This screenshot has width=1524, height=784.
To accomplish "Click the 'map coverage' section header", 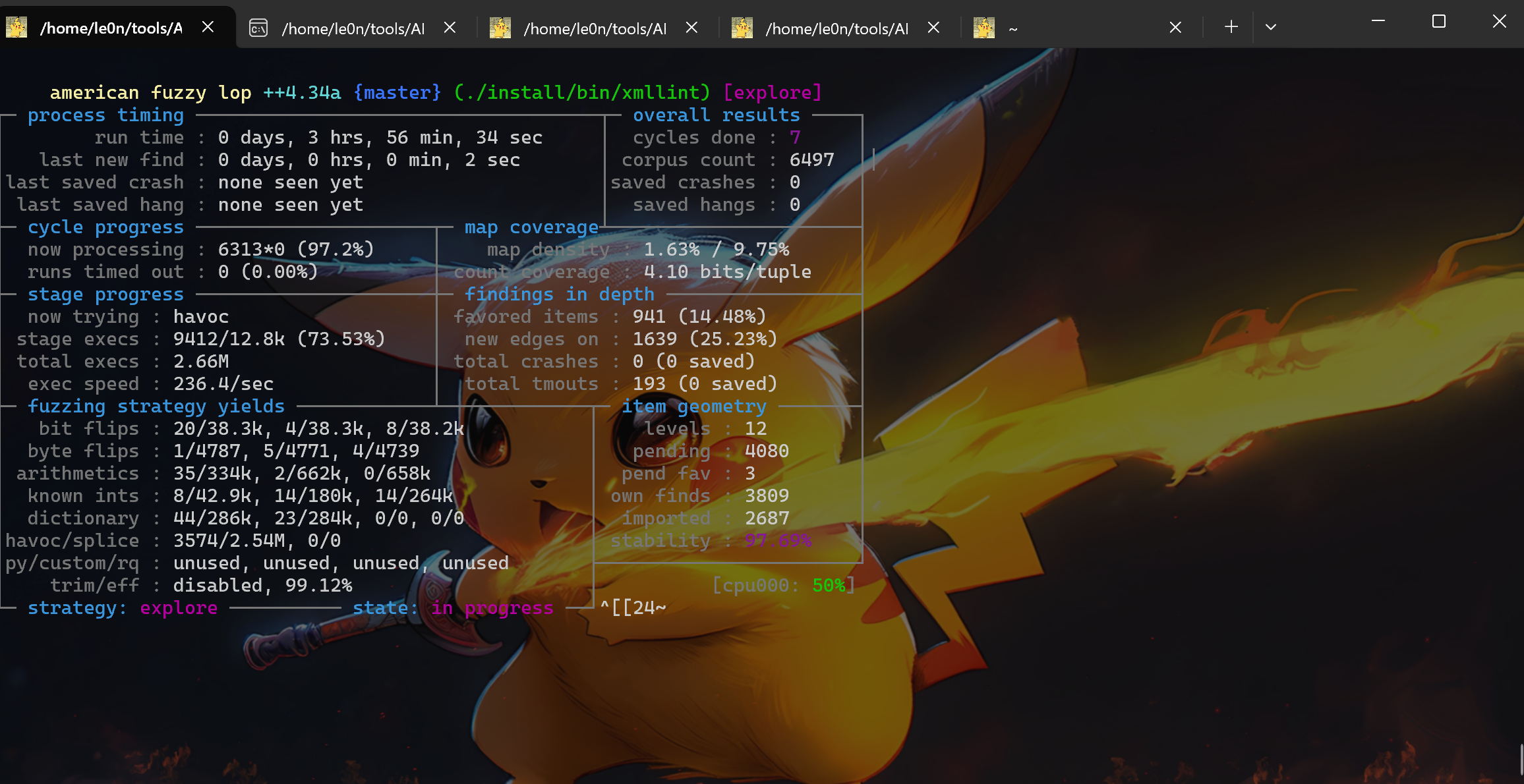I will (531, 227).
